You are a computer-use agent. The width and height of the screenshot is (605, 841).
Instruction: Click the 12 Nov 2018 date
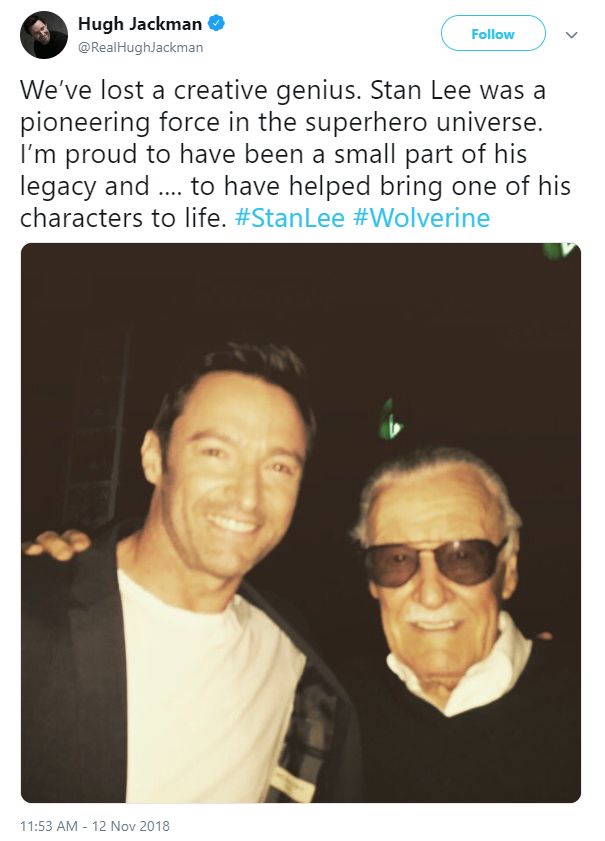click(134, 826)
